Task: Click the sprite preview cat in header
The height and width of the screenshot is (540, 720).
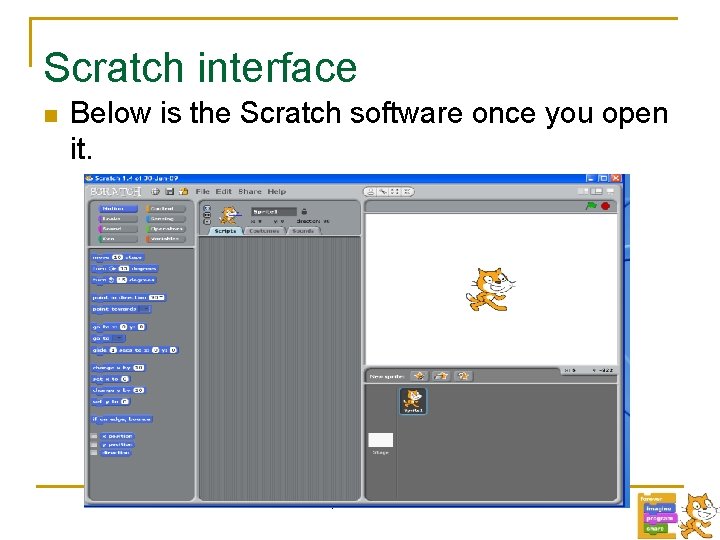Action: (228, 215)
